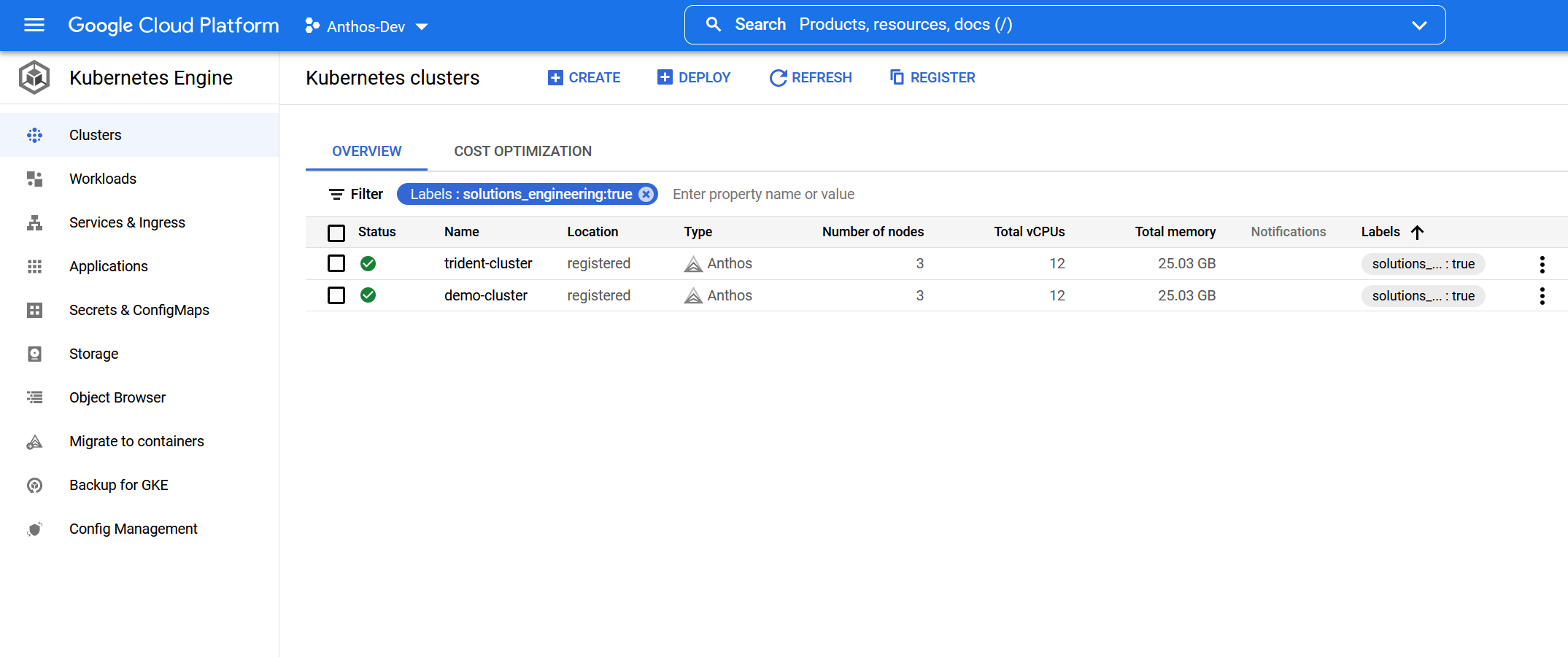Screen dimensions: 1568x657
Task: Click the Filter list icon
Action: [x=336, y=194]
